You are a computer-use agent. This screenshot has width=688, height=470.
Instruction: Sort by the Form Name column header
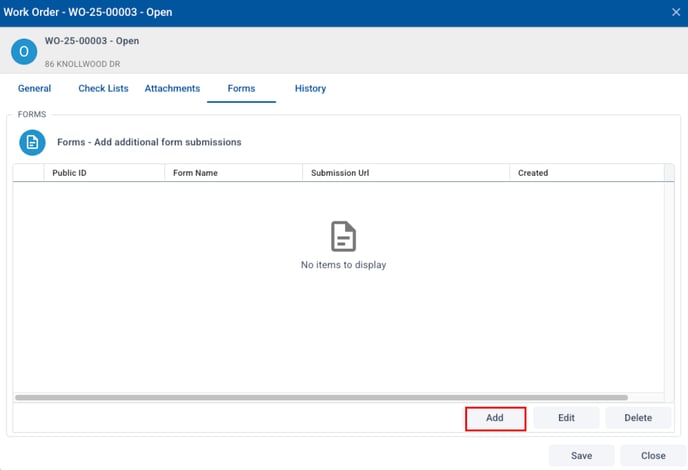pyautogui.click(x=195, y=173)
